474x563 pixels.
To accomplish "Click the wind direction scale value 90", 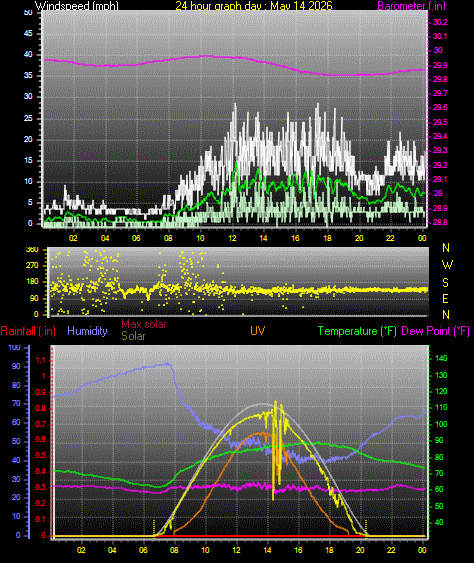I will (34, 298).
